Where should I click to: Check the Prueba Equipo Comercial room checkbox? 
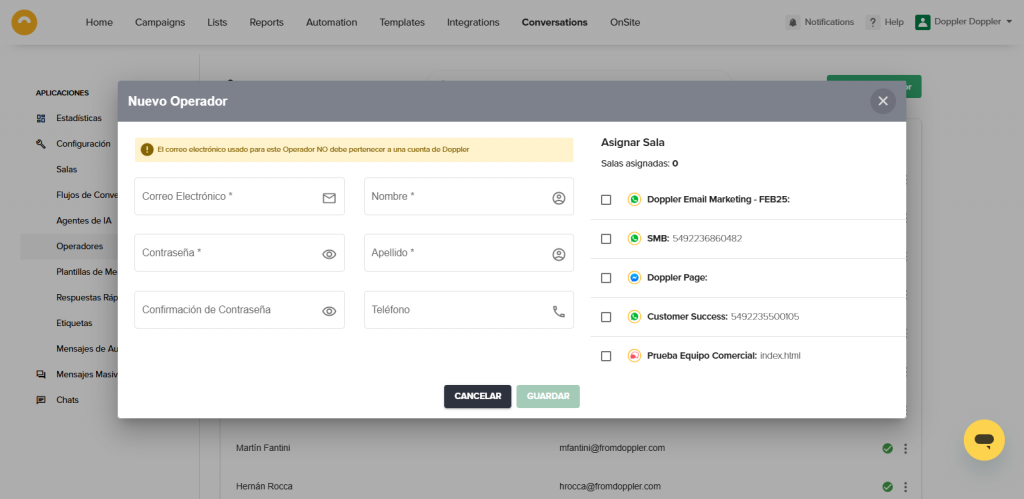[x=606, y=356]
